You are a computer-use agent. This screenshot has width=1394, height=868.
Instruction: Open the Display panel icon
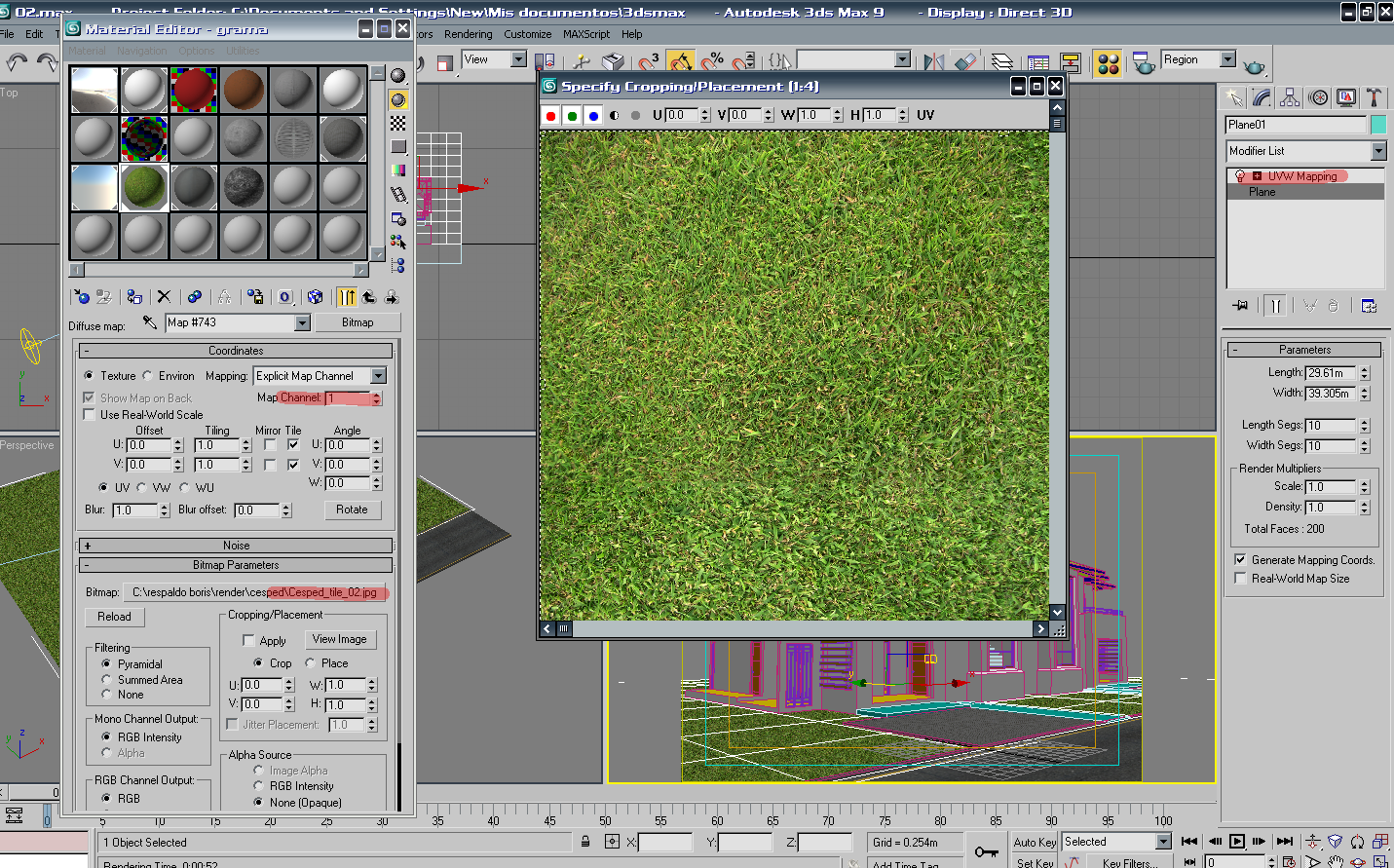(1346, 97)
